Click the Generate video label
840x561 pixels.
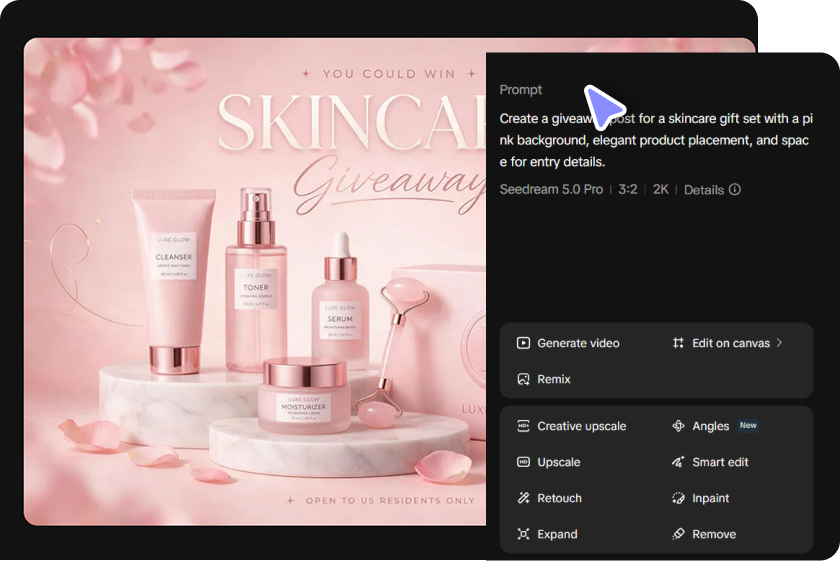coord(578,343)
